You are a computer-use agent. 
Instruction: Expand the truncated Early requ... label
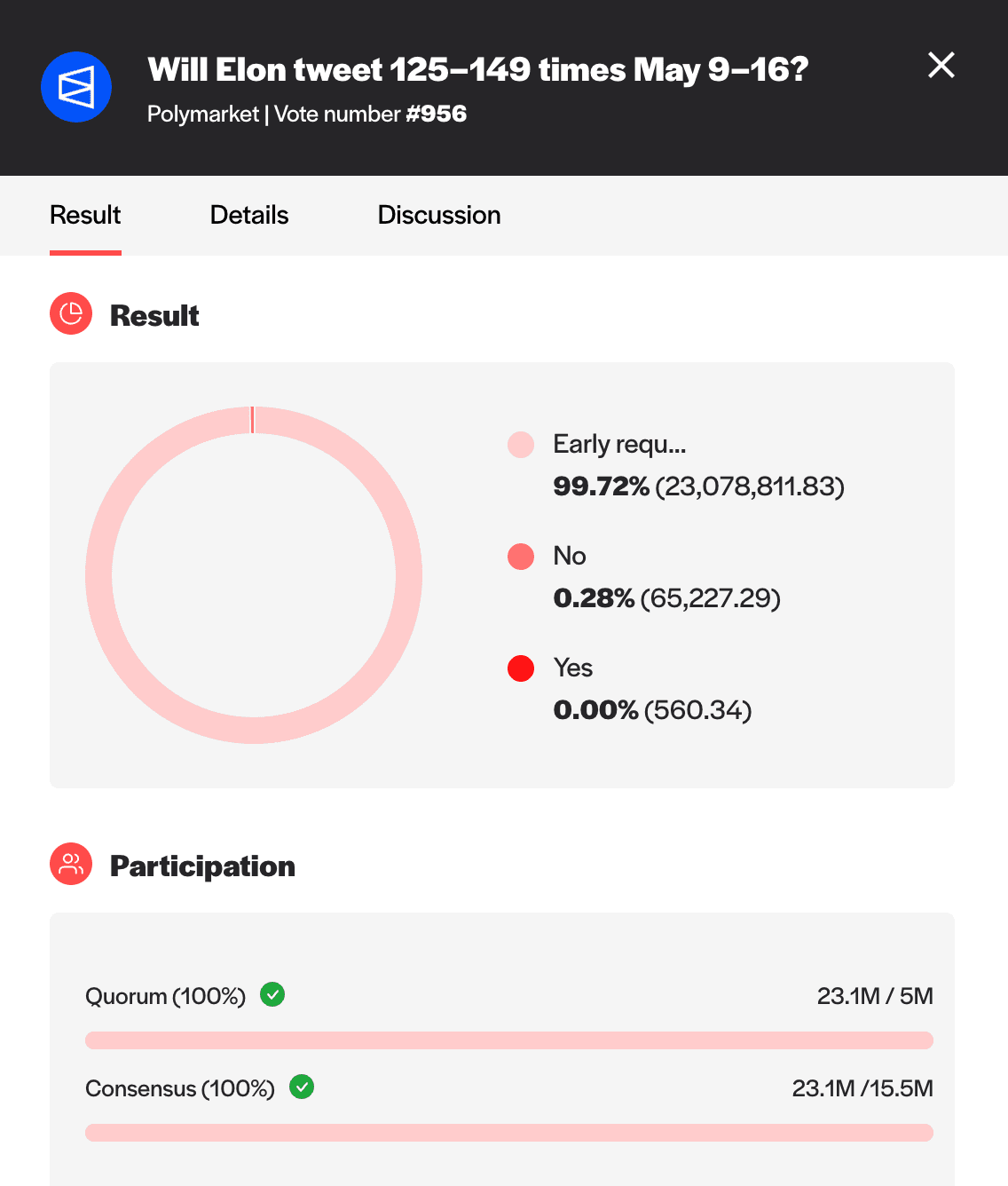point(620,445)
